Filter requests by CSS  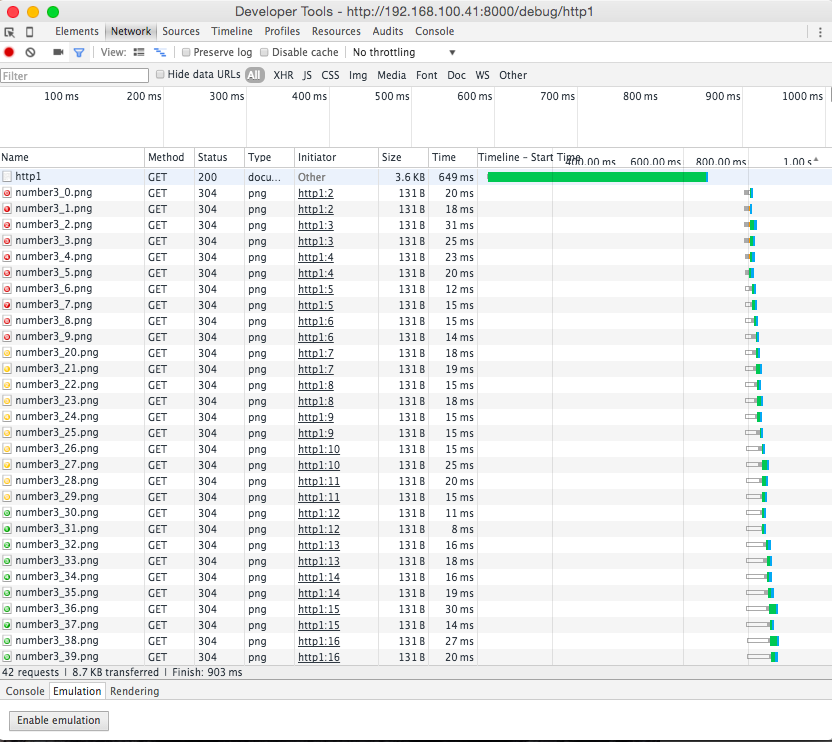[x=330, y=75]
